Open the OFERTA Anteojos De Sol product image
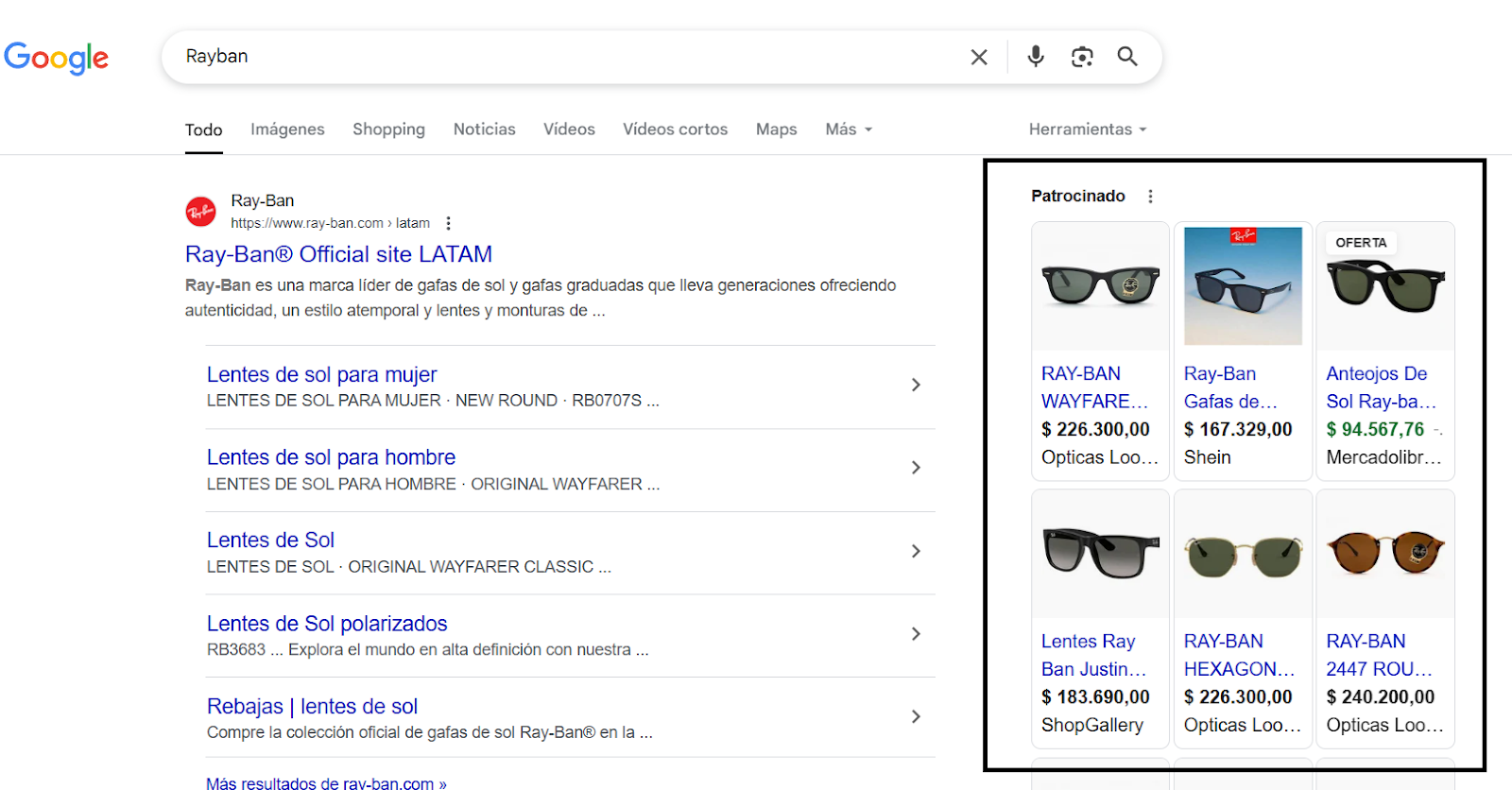Image resolution: width=1512 pixels, height=790 pixels. pos(1385,286)
